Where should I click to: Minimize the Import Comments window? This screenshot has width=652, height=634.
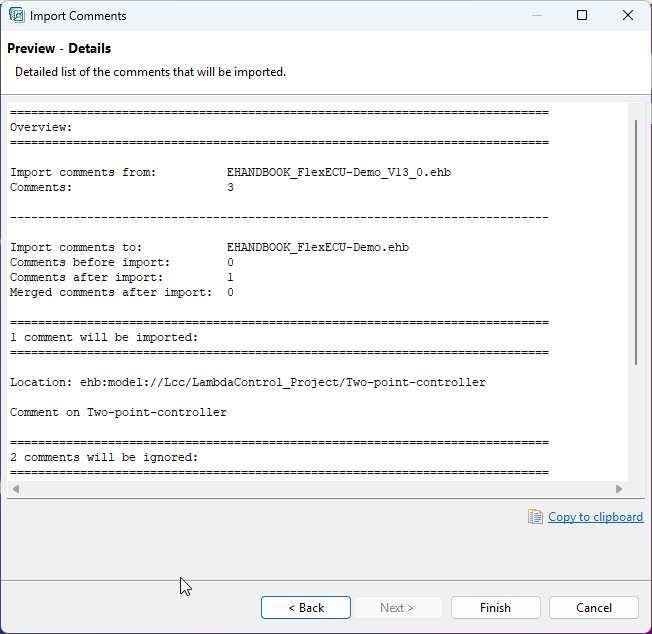pos(536,16)
